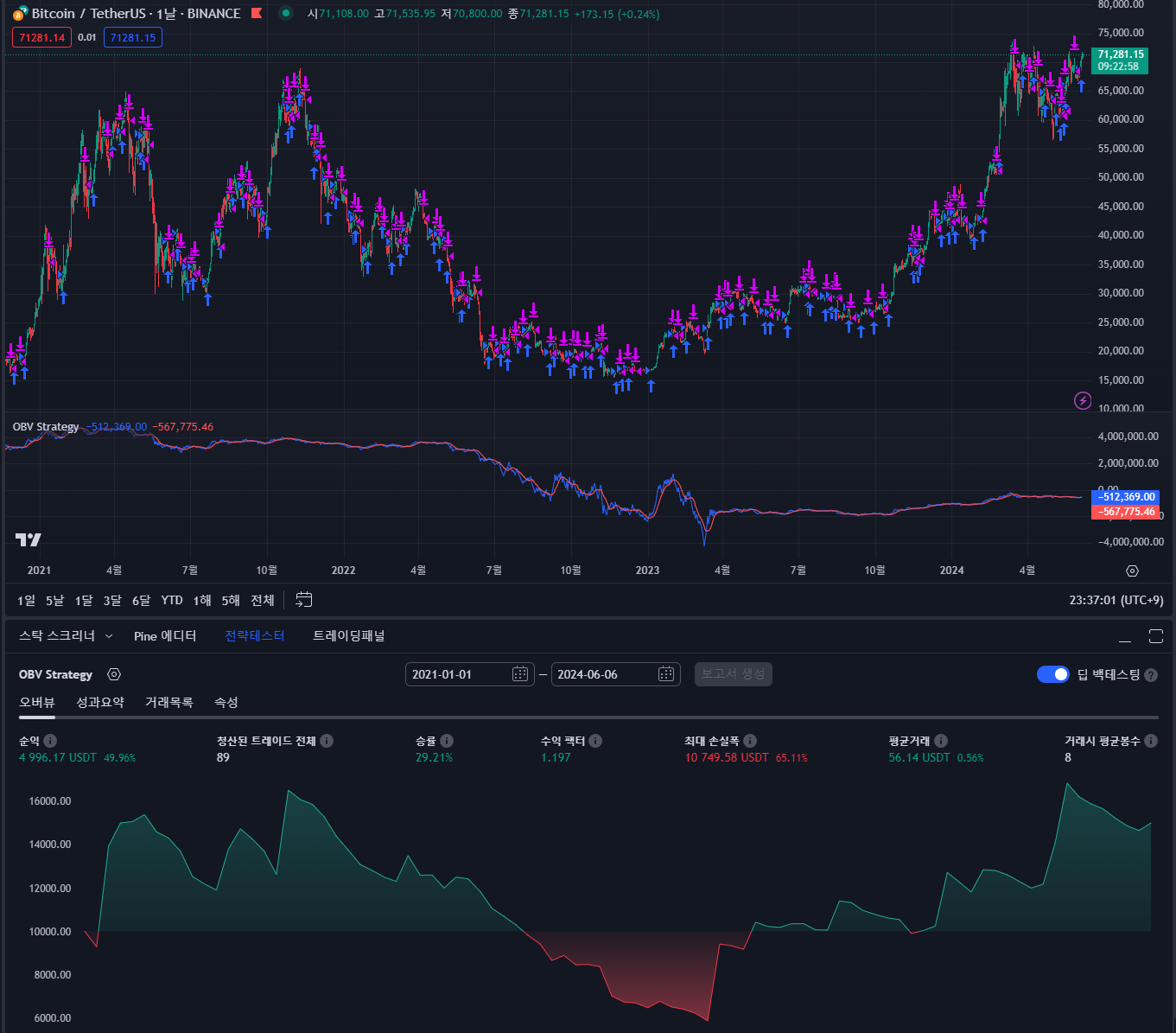Viewport: 1176px width, 1033px height.
Task: Switch to the 전략테스터 tab
Action: point(255,636)
